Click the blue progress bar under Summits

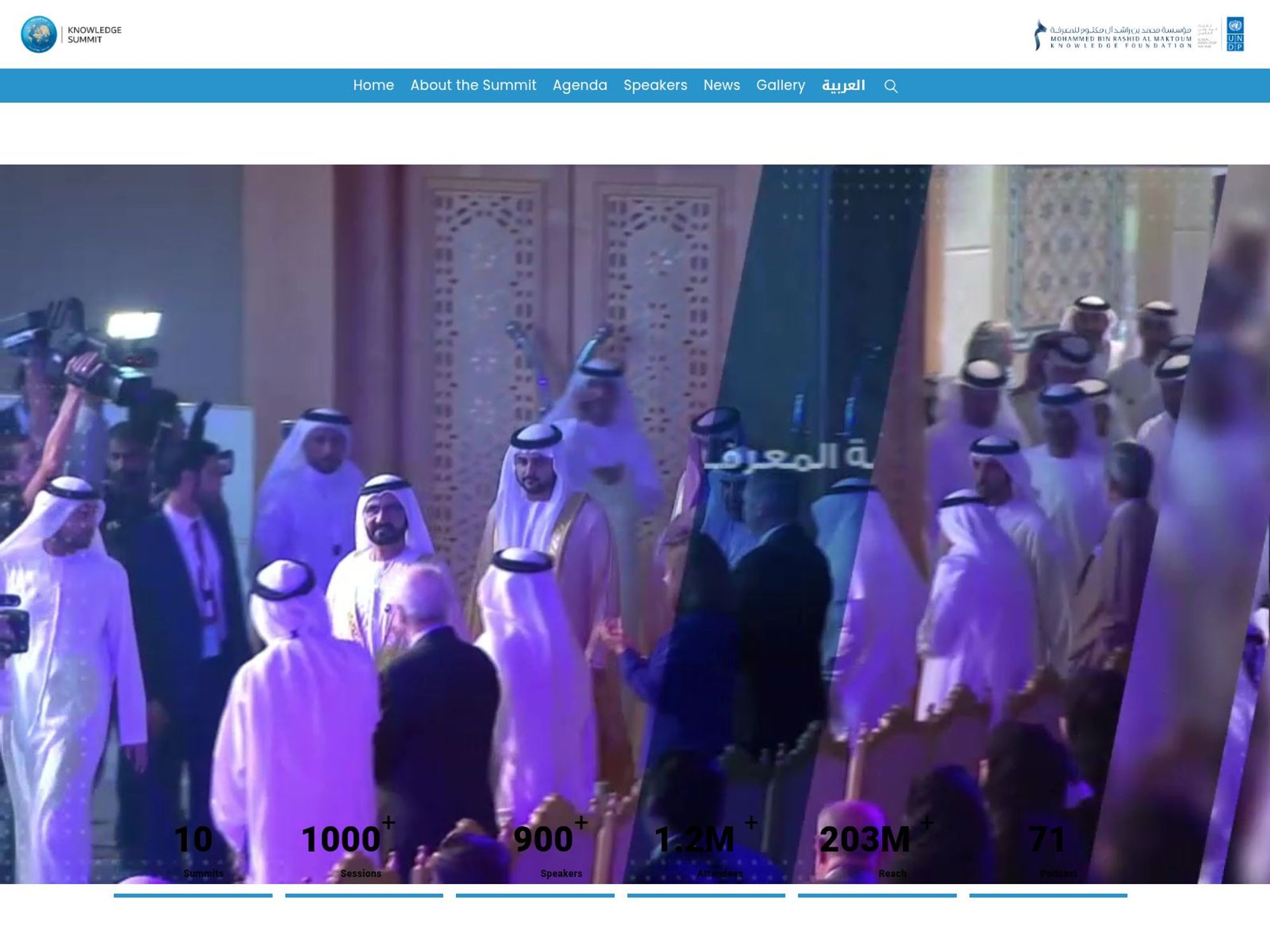(194, 895)
